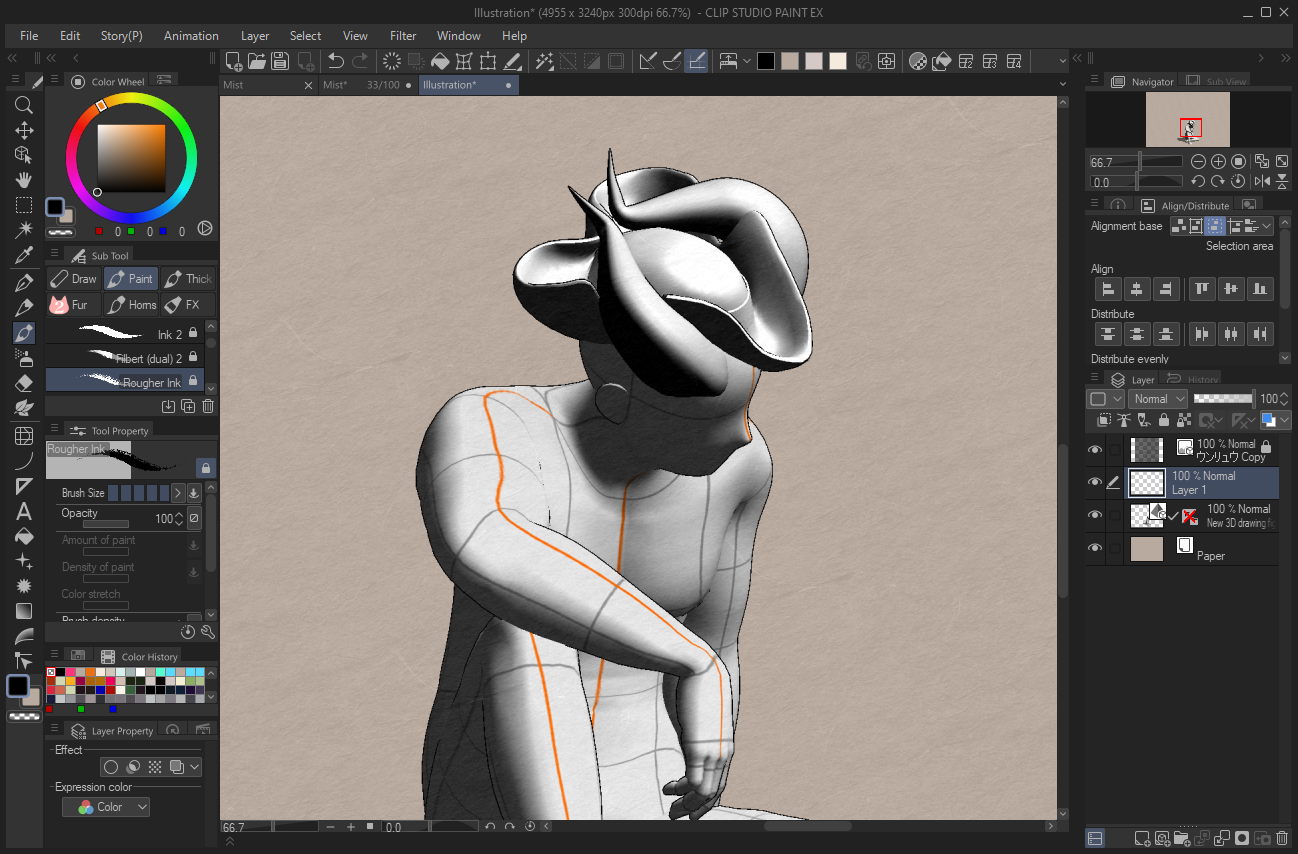Open the Story(P) menu

122,36
